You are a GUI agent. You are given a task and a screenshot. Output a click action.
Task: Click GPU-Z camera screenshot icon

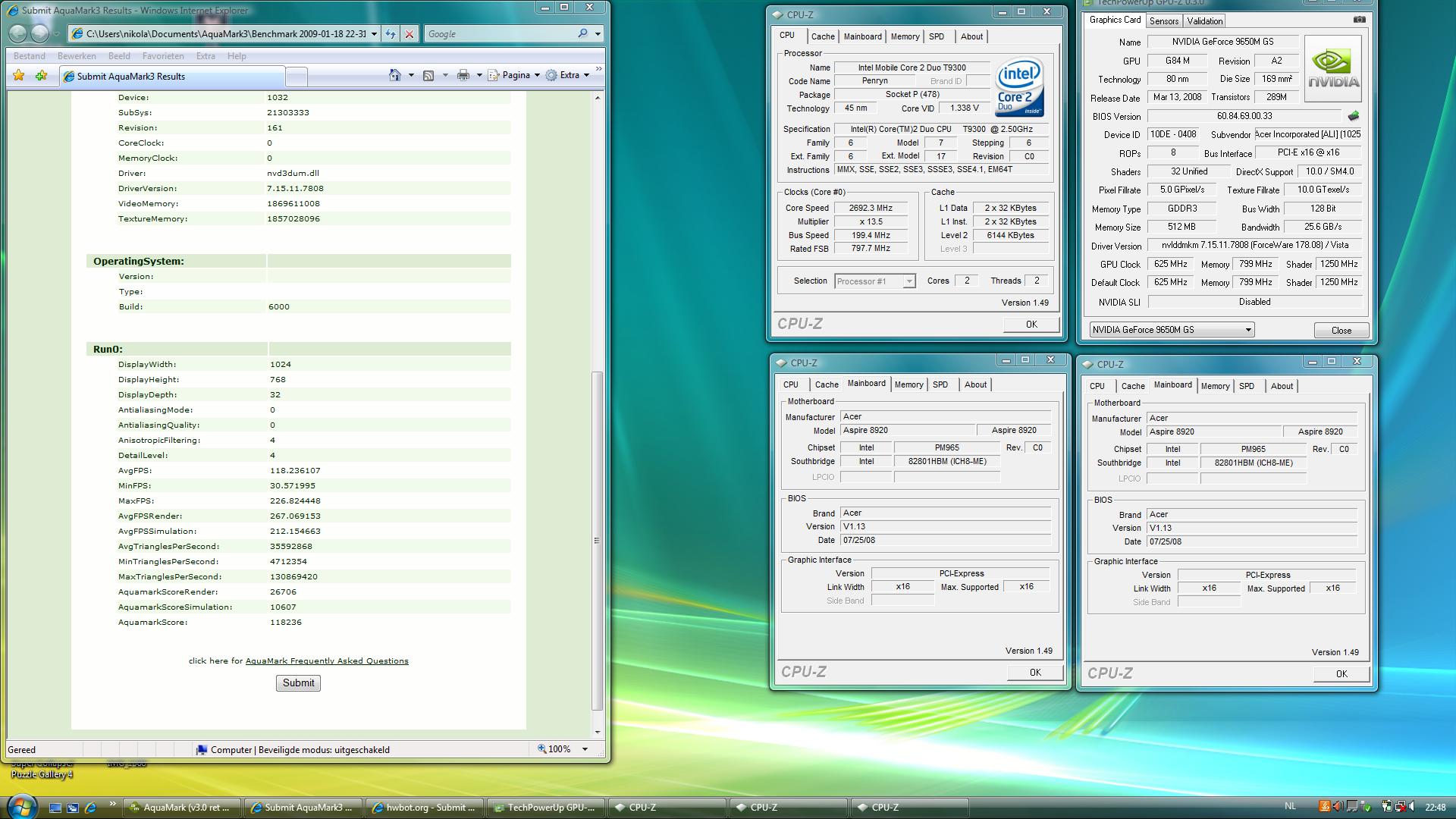click(1359, 20)
